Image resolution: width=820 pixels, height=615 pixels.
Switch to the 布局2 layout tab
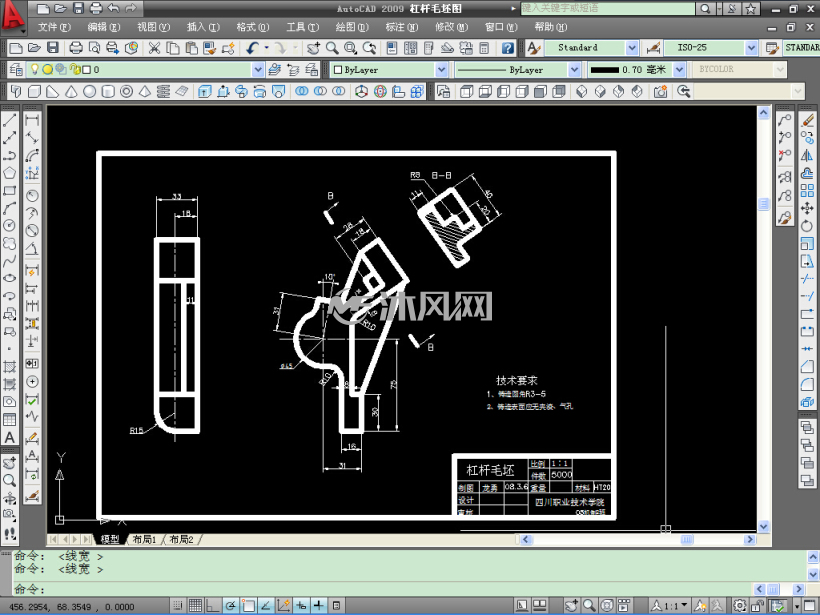point(181,539)
